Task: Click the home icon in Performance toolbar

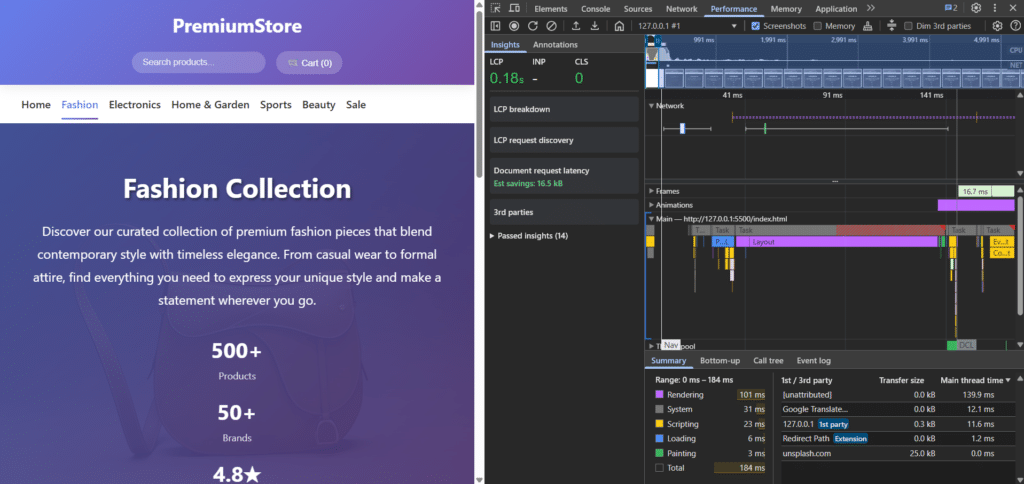Action: point(620,26)
